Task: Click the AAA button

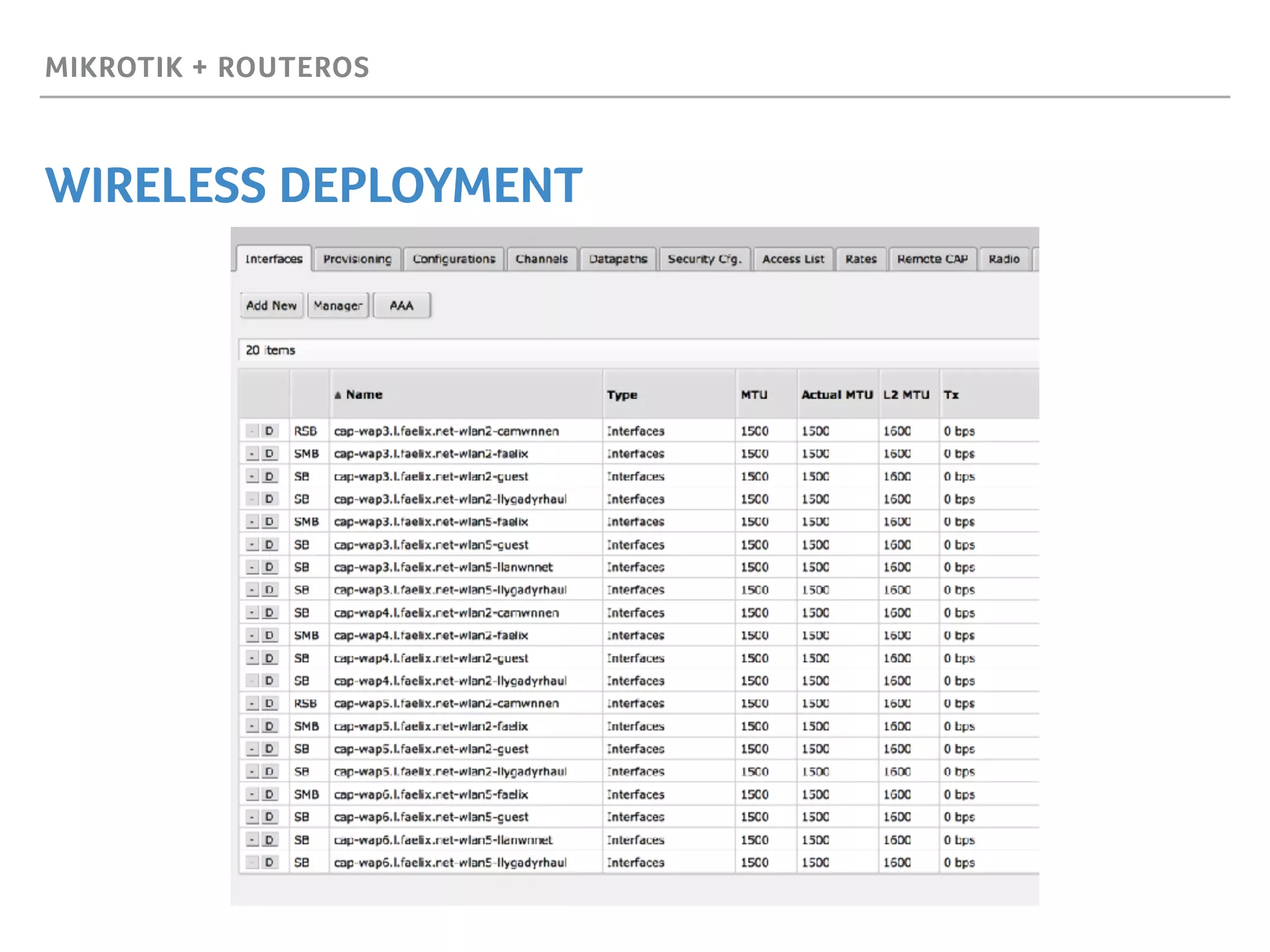Action: click(401, 306)
